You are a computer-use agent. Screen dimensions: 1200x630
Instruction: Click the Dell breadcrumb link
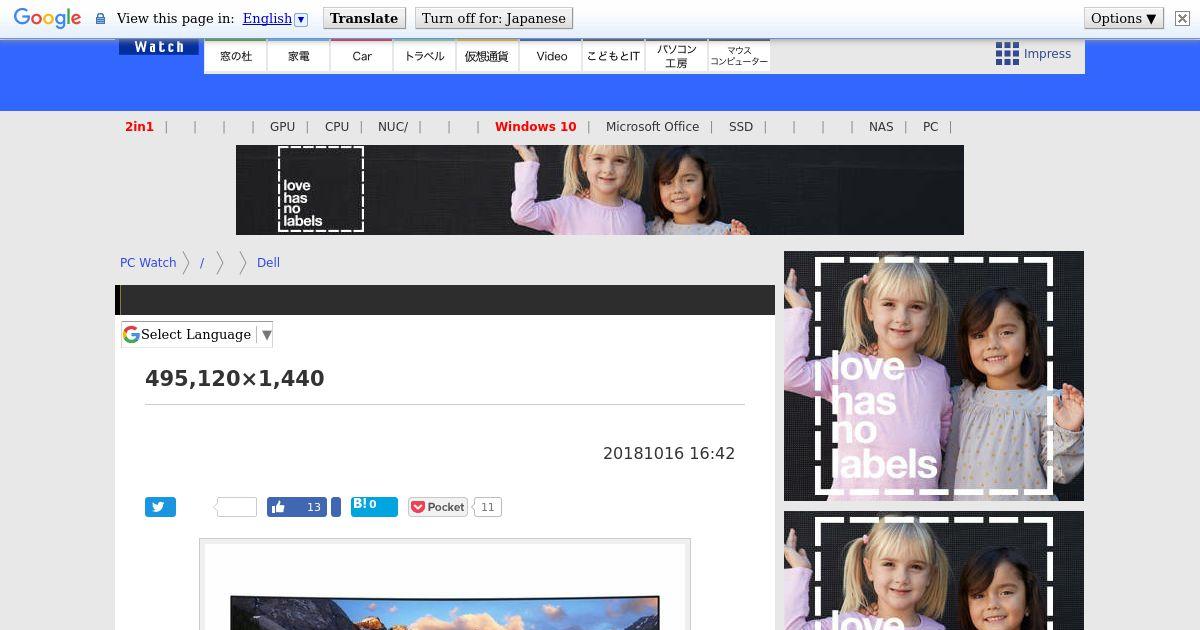[268, 263]
